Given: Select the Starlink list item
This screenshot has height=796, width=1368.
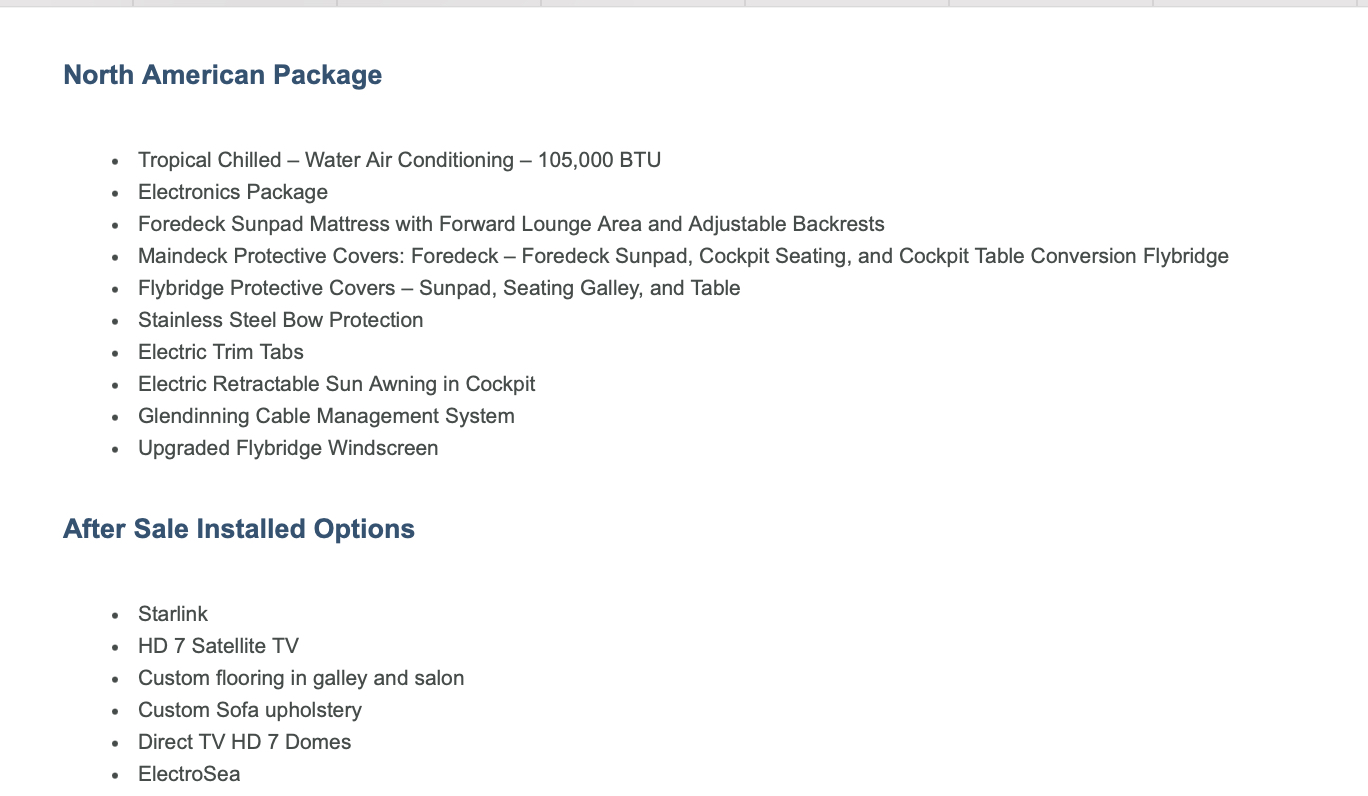Looking at the screenshot, I should click(x=173, y=614).
